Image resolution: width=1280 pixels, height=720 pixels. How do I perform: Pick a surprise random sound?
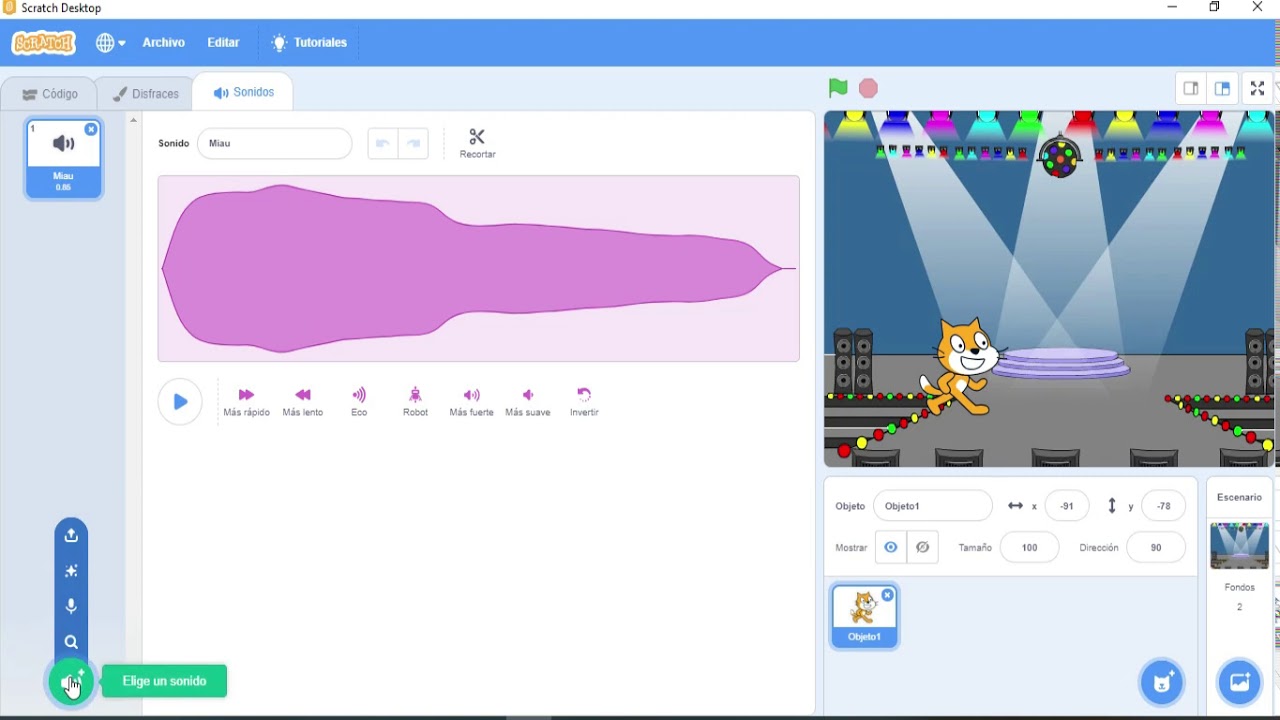[71, 571]
